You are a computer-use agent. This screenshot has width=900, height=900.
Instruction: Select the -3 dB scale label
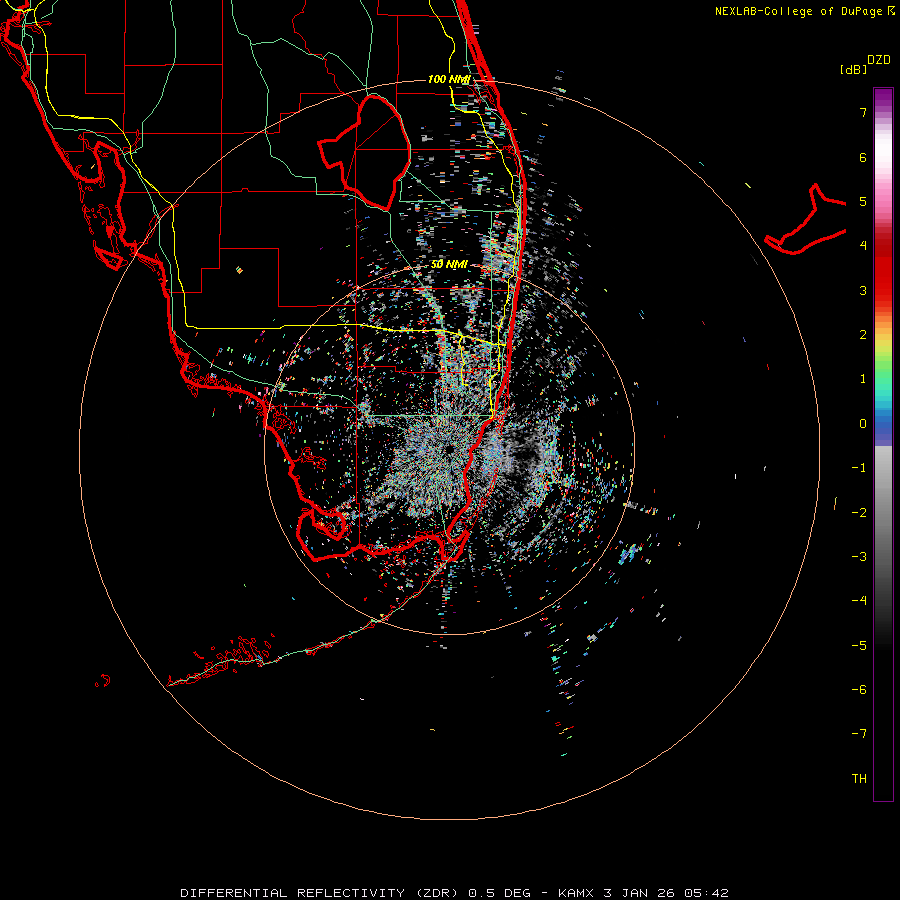pos(859,557)
